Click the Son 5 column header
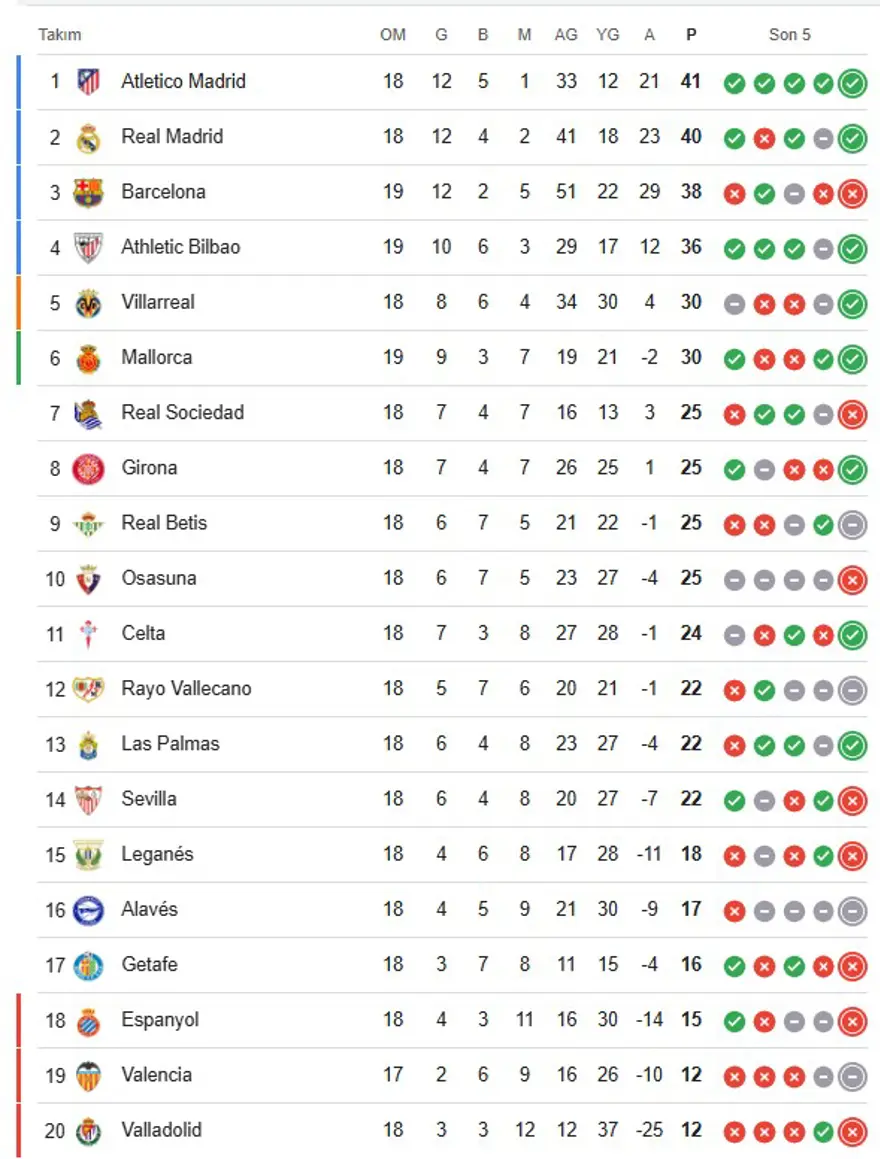 [789, 35]
